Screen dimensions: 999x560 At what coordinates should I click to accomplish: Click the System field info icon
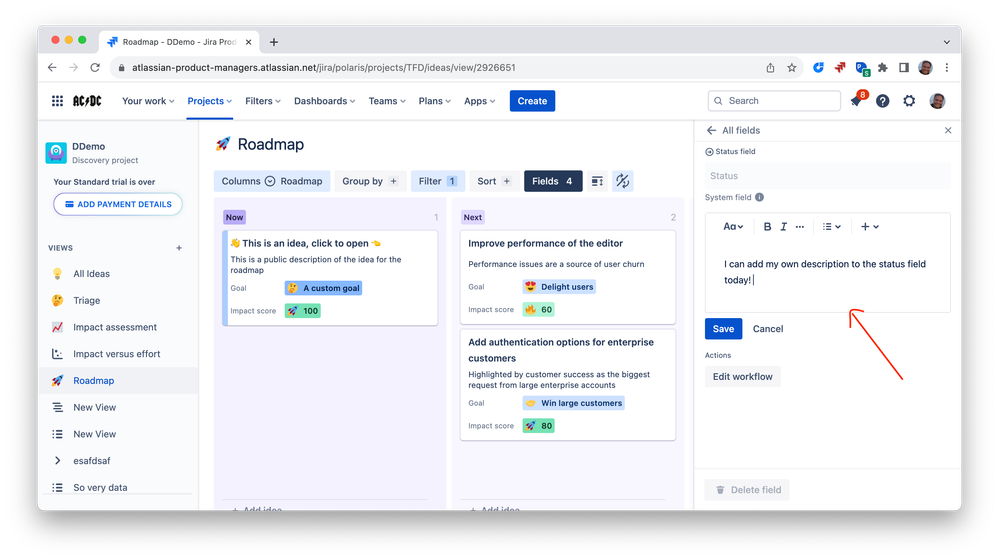[x=759, y=197]
